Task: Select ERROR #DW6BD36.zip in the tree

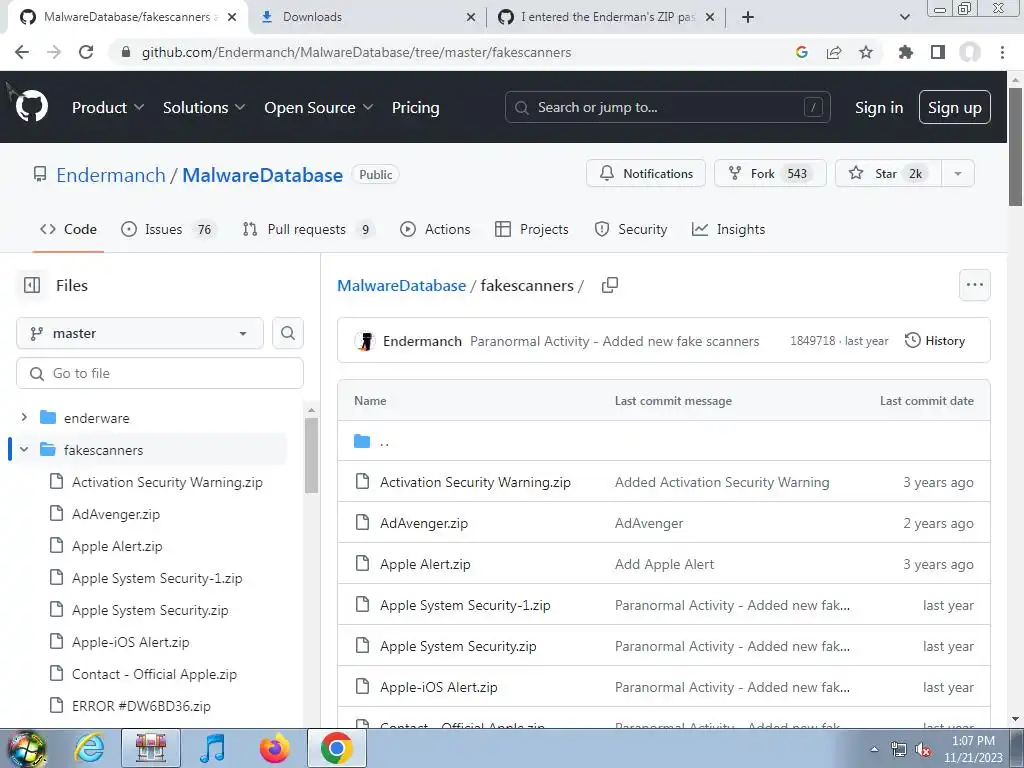Action: pos(141,706)
